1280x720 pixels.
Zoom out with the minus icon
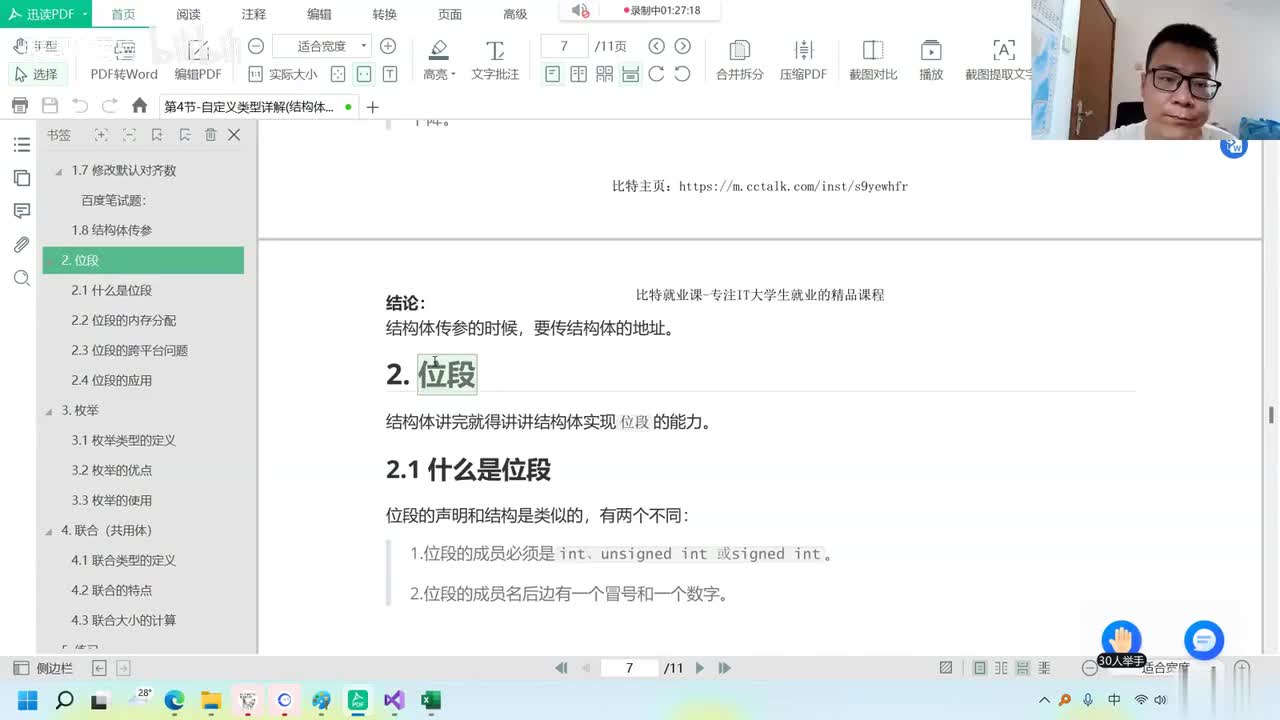(256, 46)
